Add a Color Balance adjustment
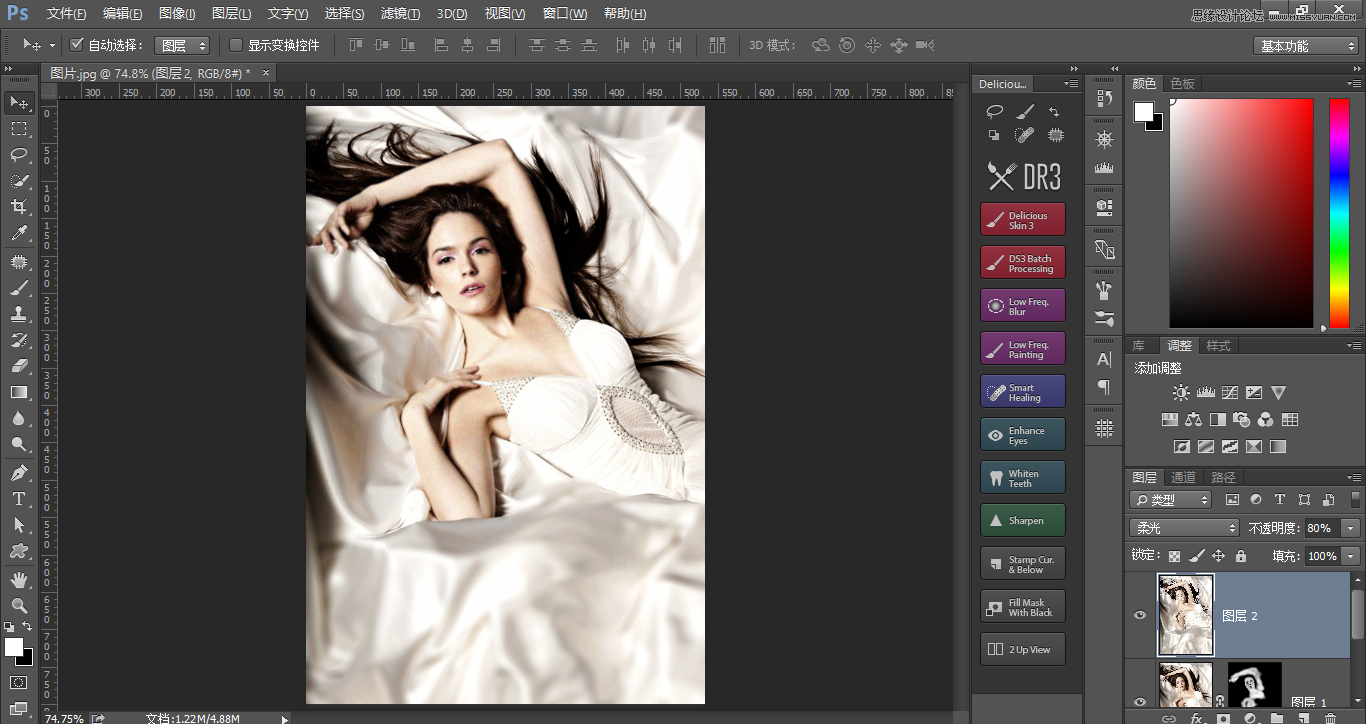This screenshot has height=724, width=1366. click(1194, 420)
